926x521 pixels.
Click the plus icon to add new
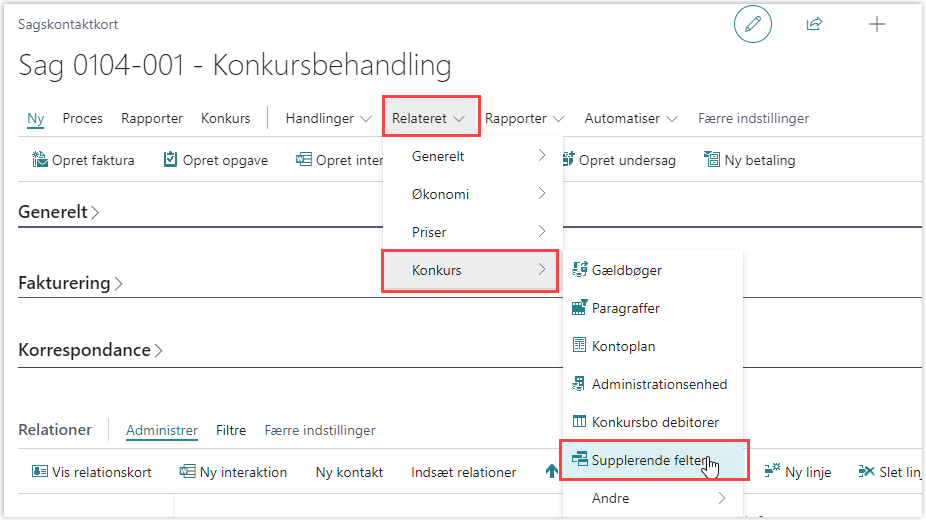(x=876, y=25)
